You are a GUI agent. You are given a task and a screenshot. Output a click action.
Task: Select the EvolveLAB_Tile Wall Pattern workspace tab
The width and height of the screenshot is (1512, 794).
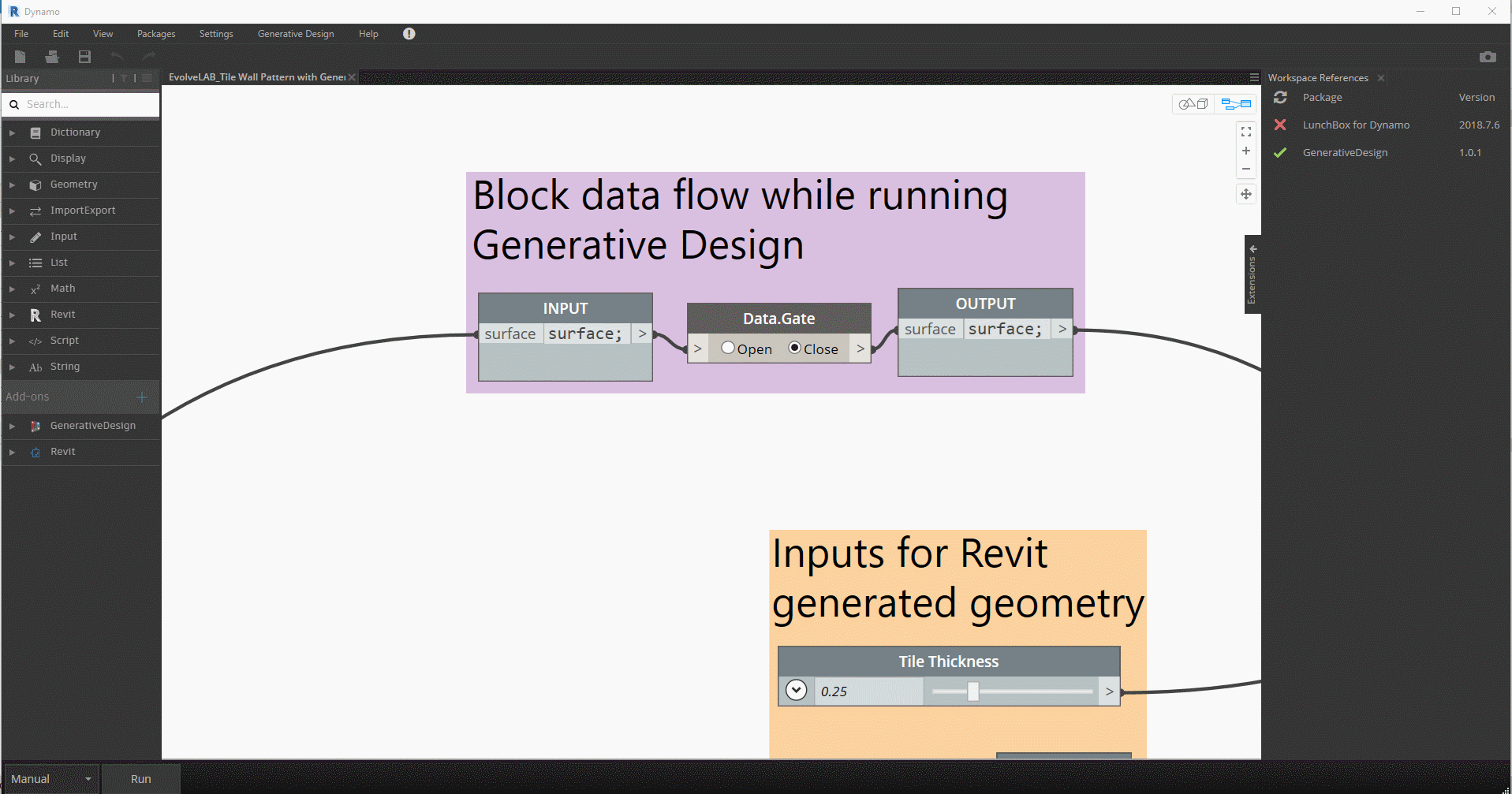point(257,77)
